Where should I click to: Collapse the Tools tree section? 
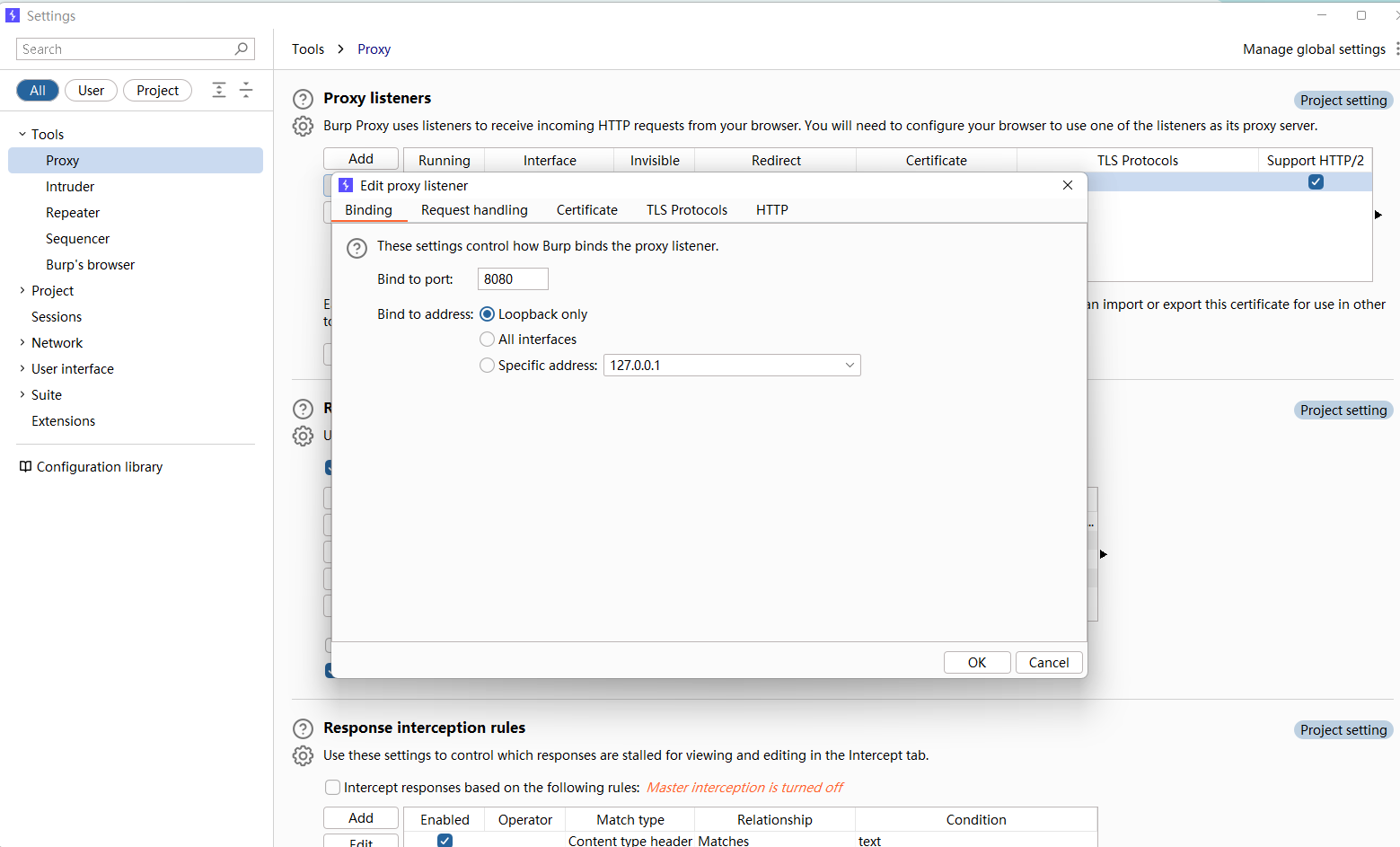[x=22, y=135]
